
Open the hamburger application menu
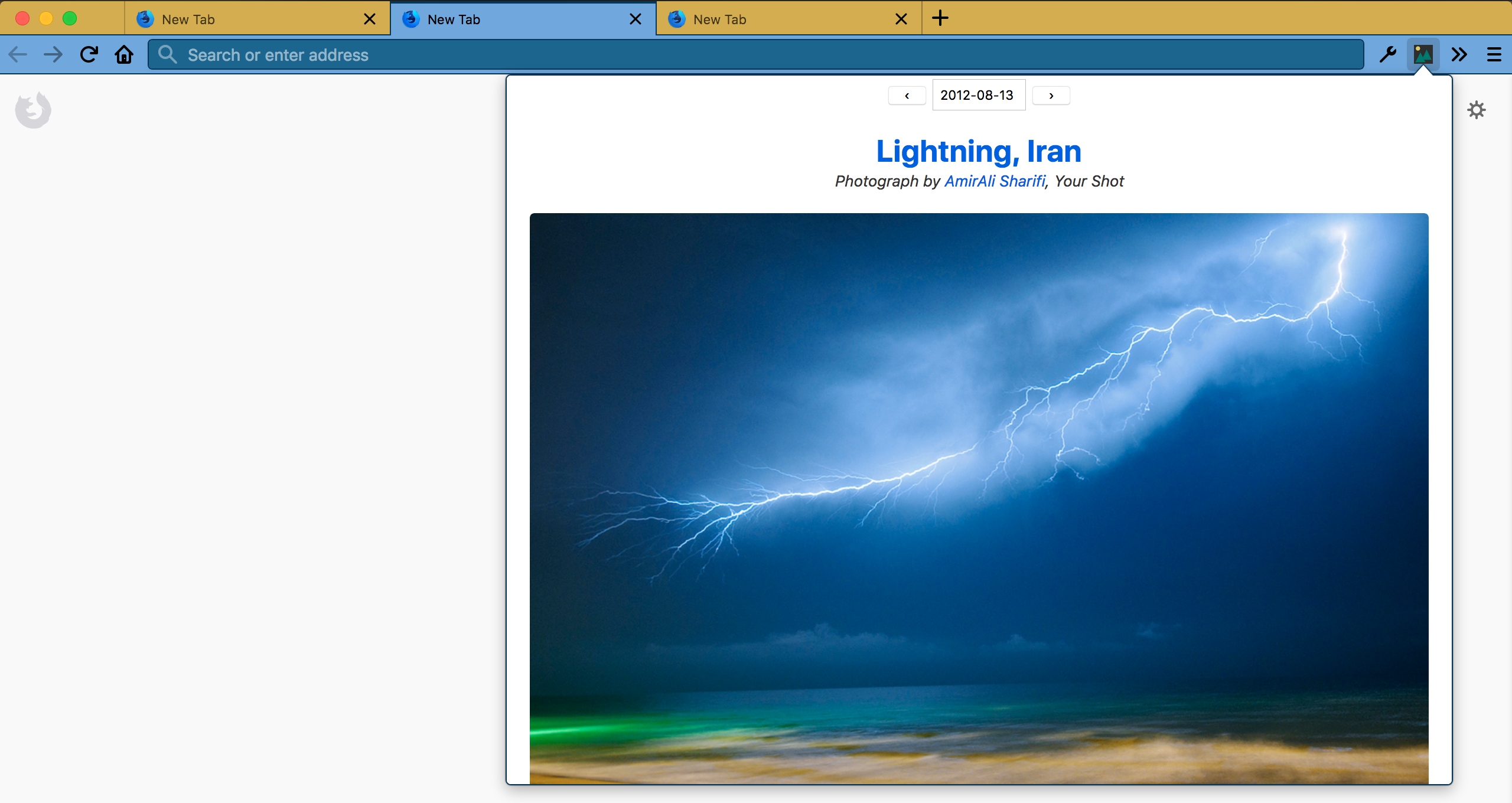(1494, 55)
